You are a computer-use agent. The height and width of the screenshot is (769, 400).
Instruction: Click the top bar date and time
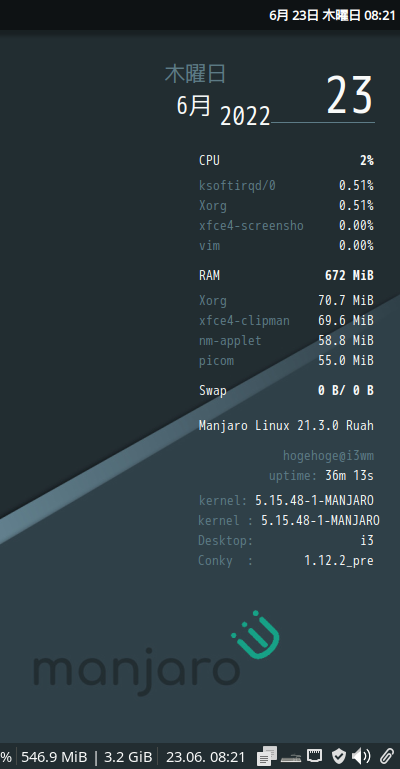[332, 15]
